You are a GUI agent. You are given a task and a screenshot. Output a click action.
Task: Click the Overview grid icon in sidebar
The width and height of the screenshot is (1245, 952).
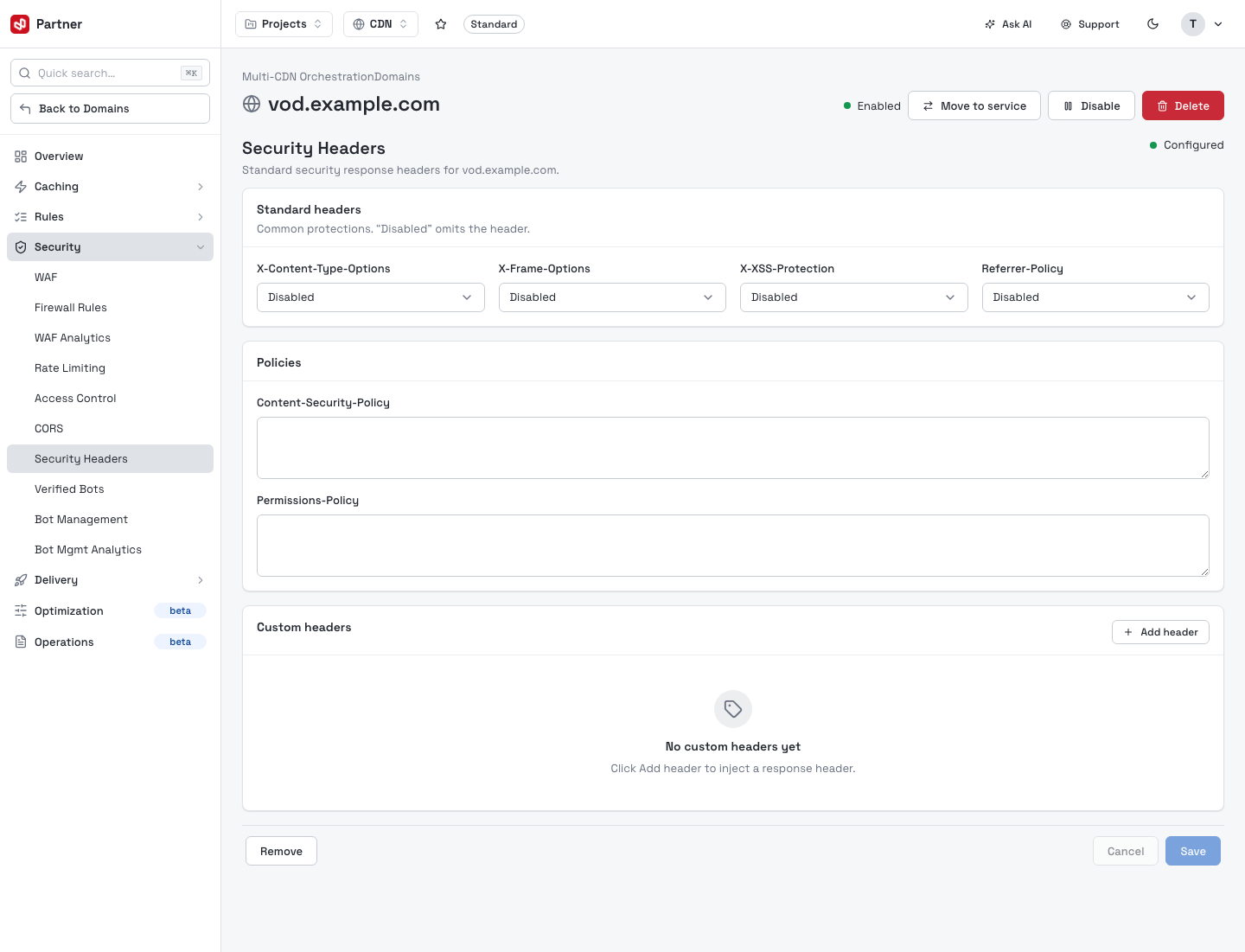(x=21, y=157)
